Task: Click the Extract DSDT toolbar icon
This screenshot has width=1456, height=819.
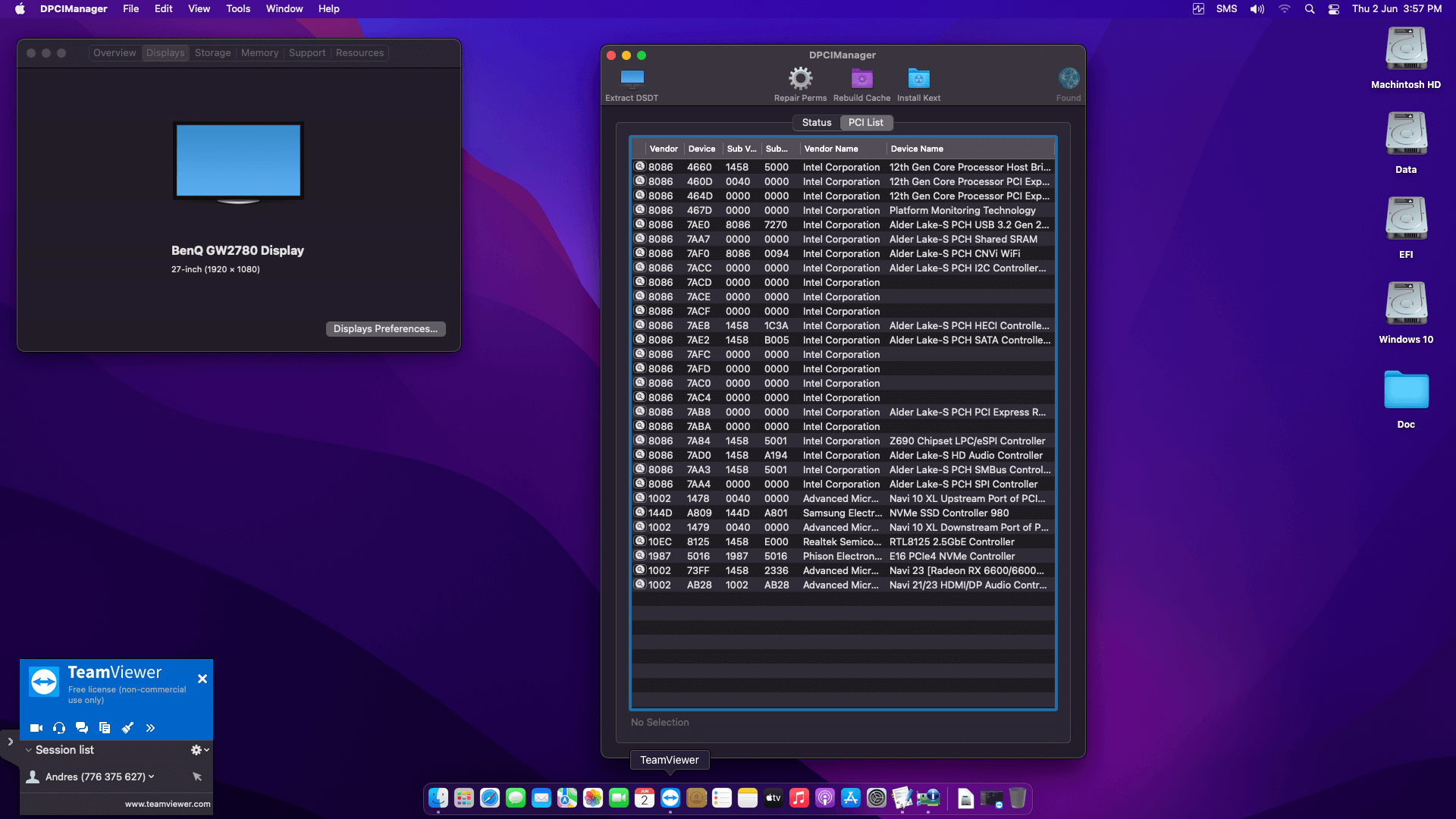Action: pos(632,79)
